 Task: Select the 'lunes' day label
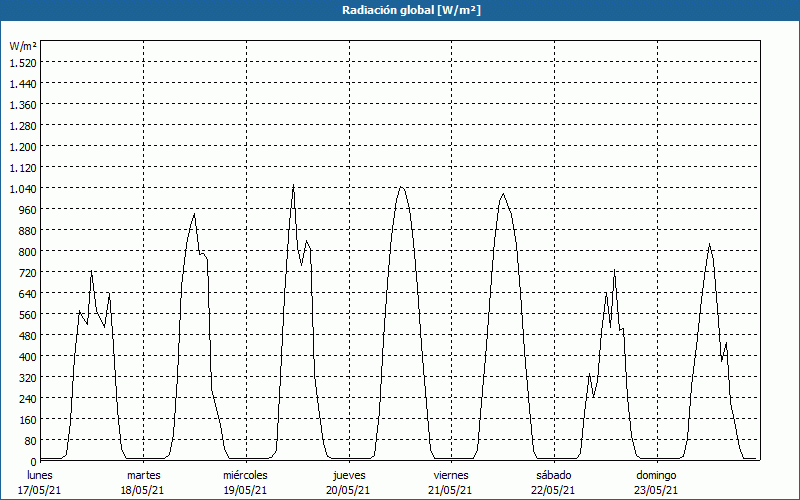40,475
